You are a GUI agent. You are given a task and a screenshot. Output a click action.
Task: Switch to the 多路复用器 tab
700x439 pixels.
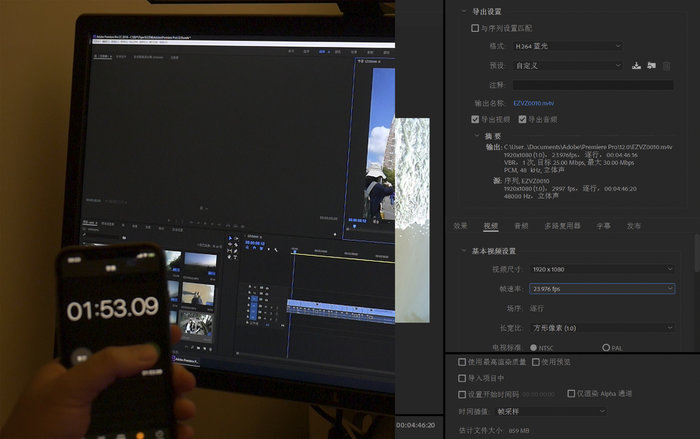[562, 226]
